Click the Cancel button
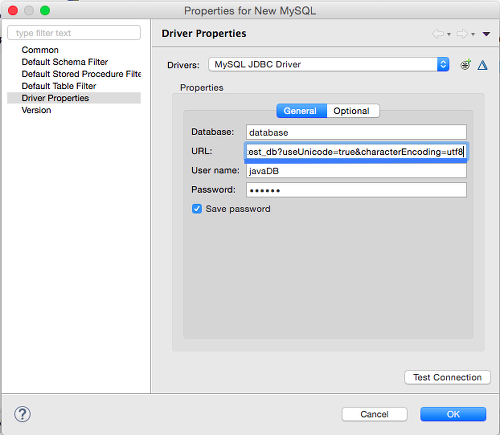The image size is (500, 435). pyautogui.click(x=374, y=414)
